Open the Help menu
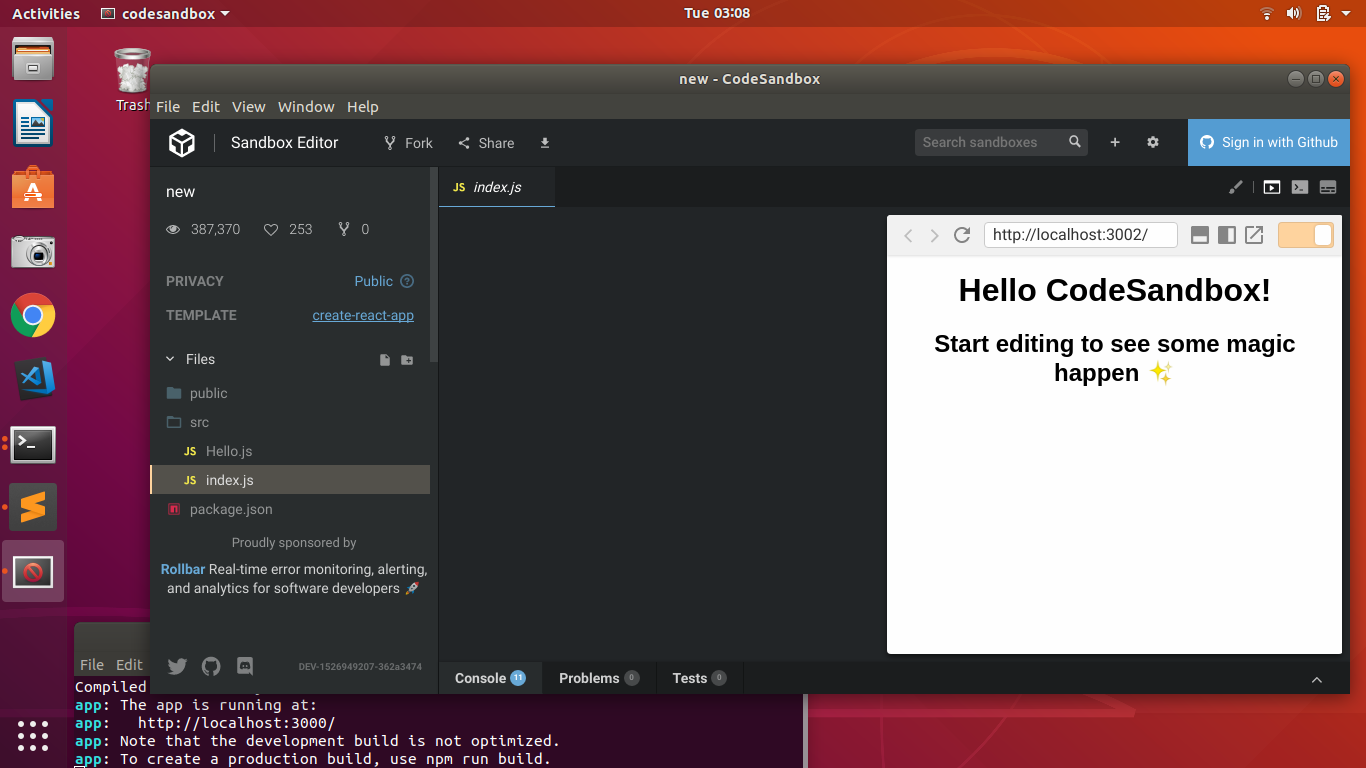The height and width of the screenshot is (768, 1366). [x=363, y=107]
